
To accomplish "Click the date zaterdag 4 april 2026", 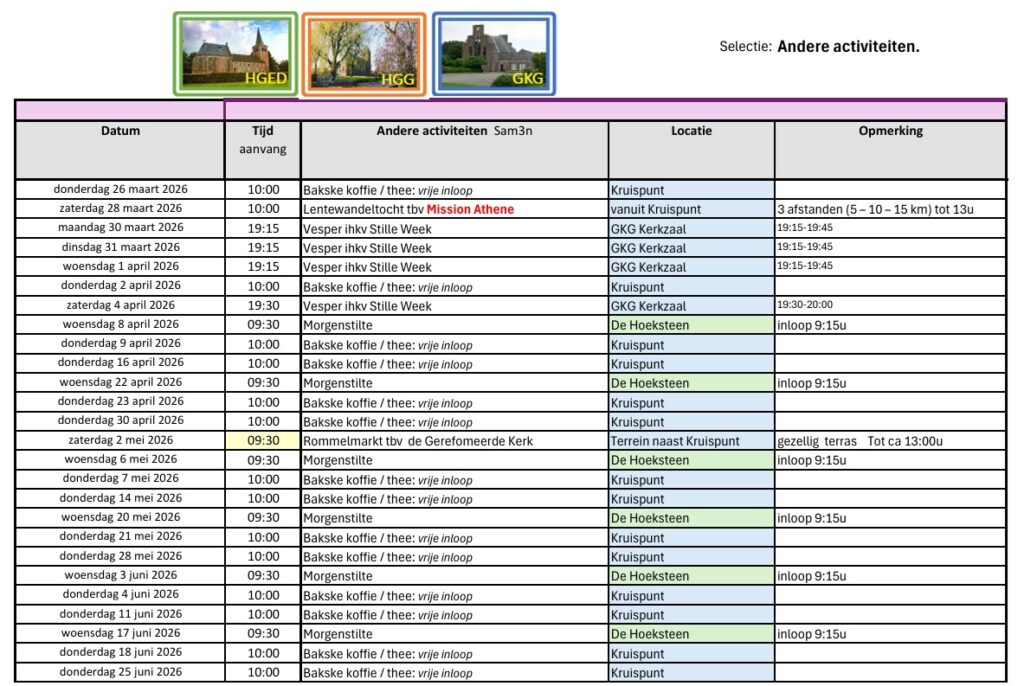I will click(120, 306).
